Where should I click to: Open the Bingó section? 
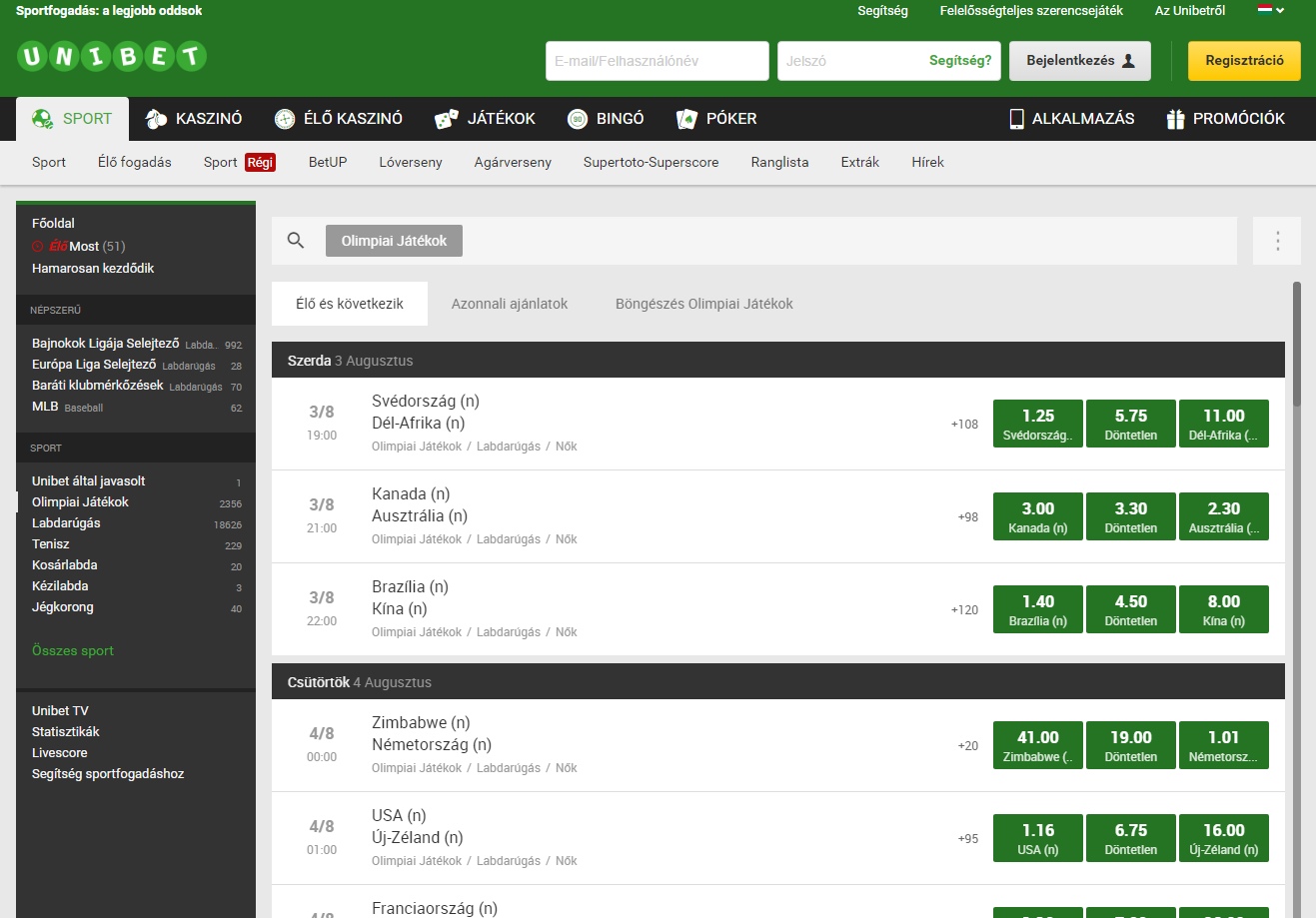click(x=606, y=119)
